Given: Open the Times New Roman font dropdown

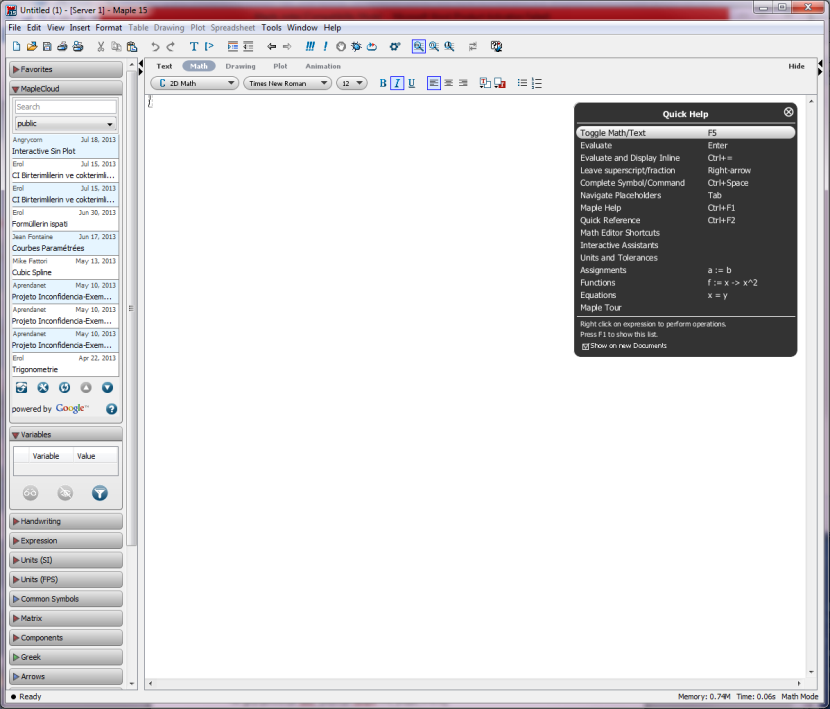Looking at the screenshot, I should pos(287,83).
